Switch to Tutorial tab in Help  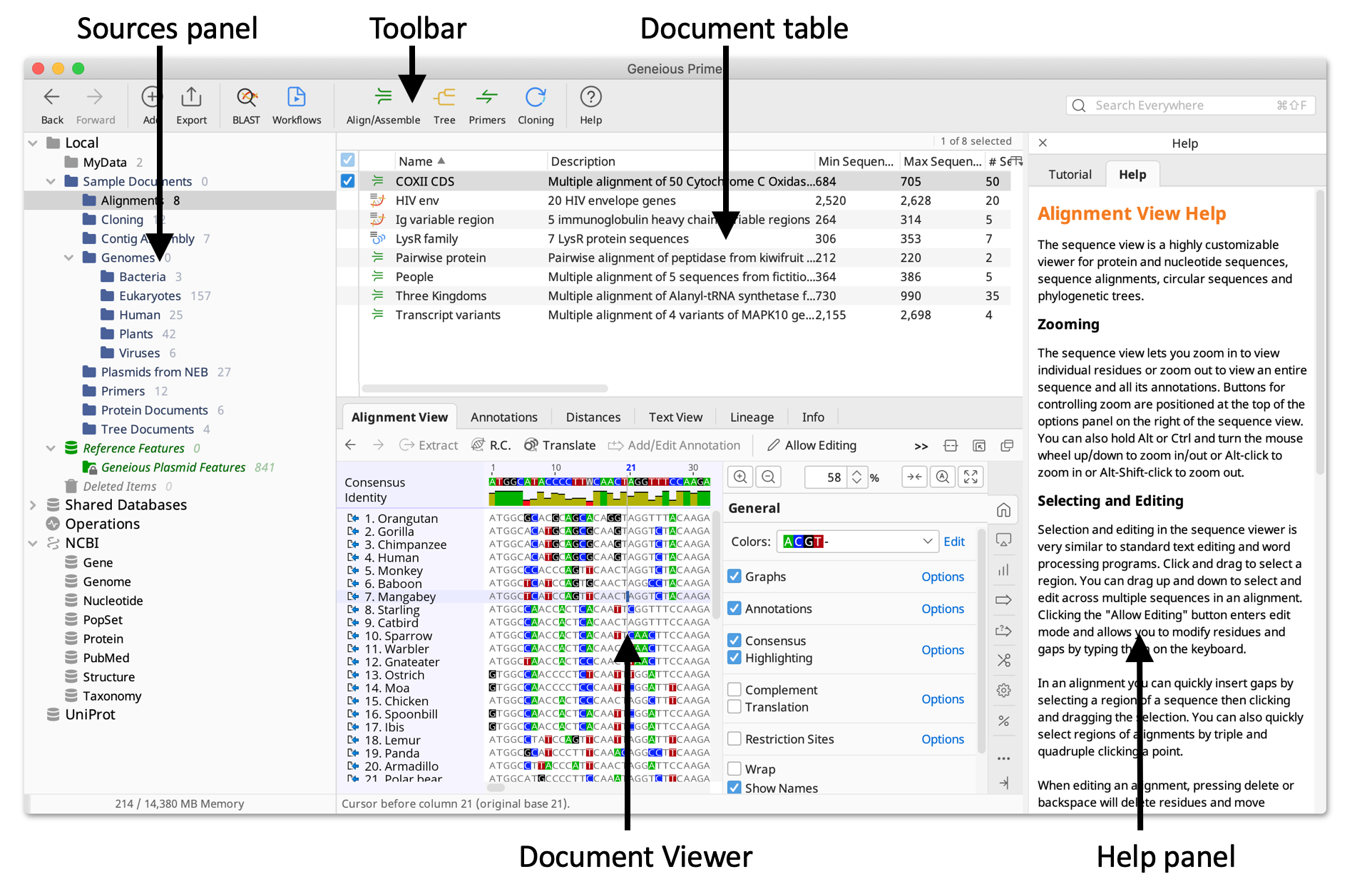1070,175
